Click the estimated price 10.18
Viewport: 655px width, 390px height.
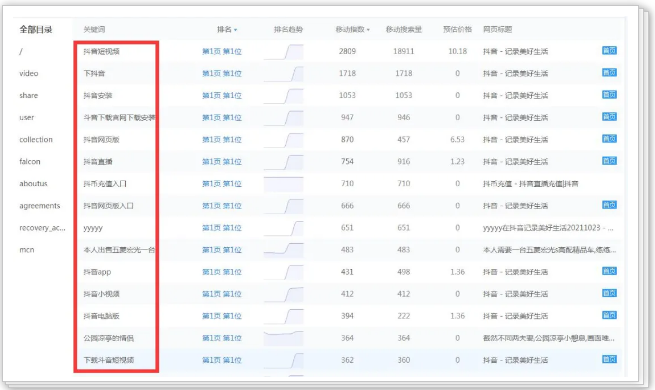[457, 51]
